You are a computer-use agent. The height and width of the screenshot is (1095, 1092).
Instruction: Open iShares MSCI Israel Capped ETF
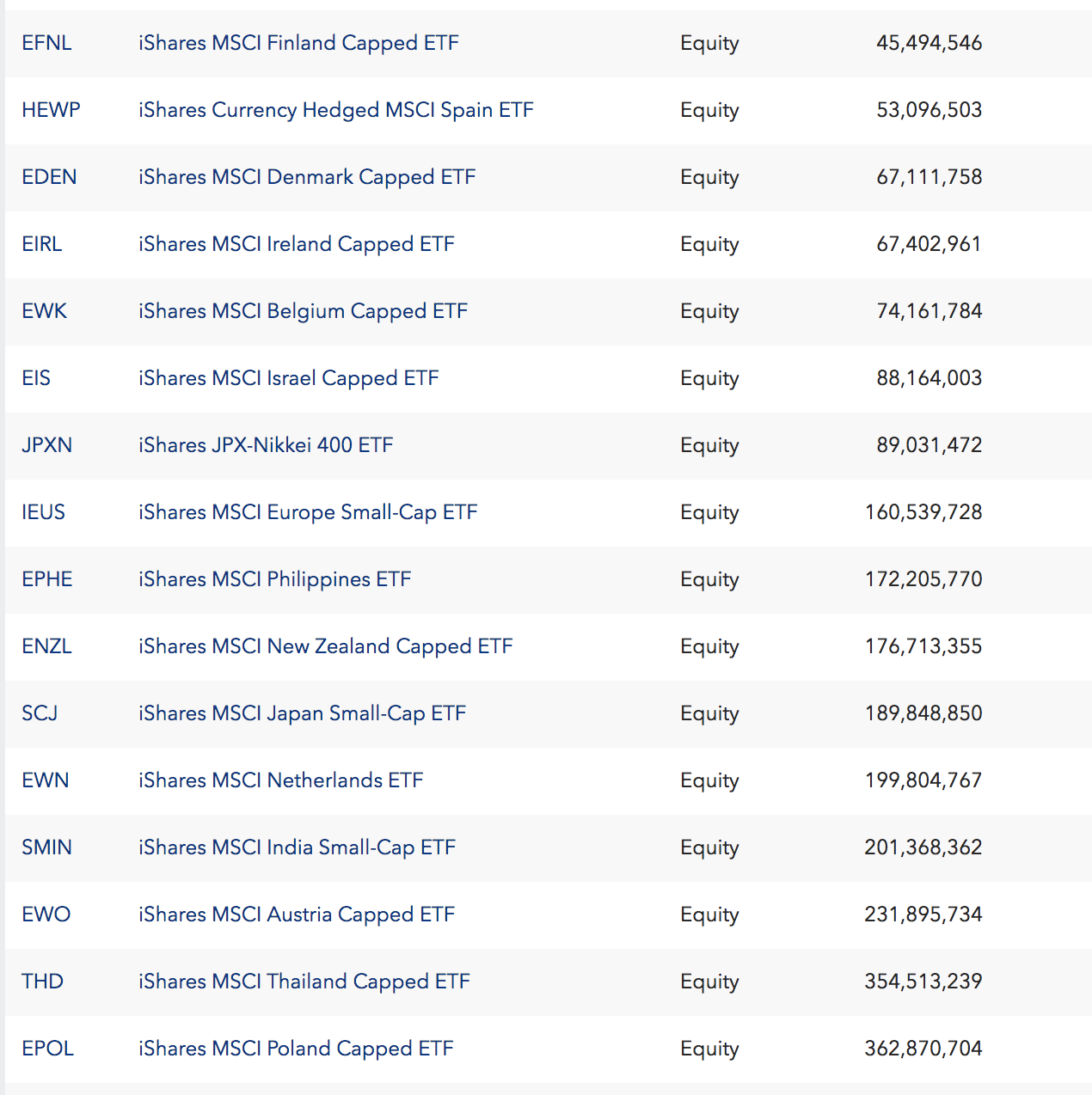(x=289, y=378)
